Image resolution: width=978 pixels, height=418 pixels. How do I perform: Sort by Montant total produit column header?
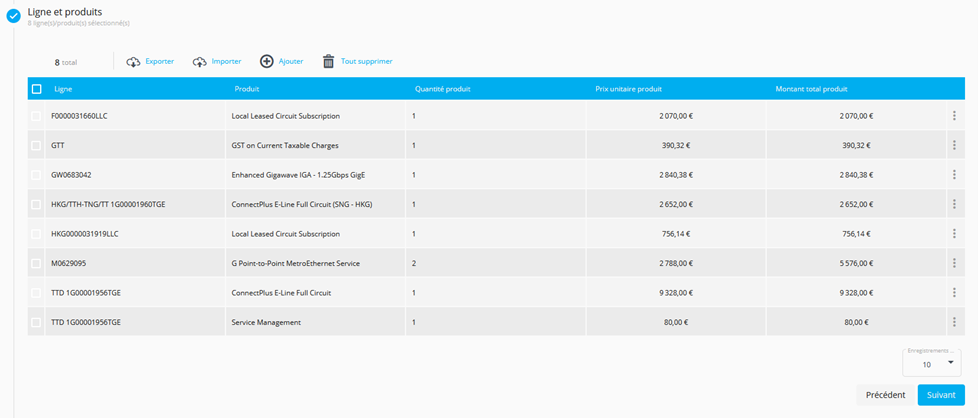coord(811,89)
